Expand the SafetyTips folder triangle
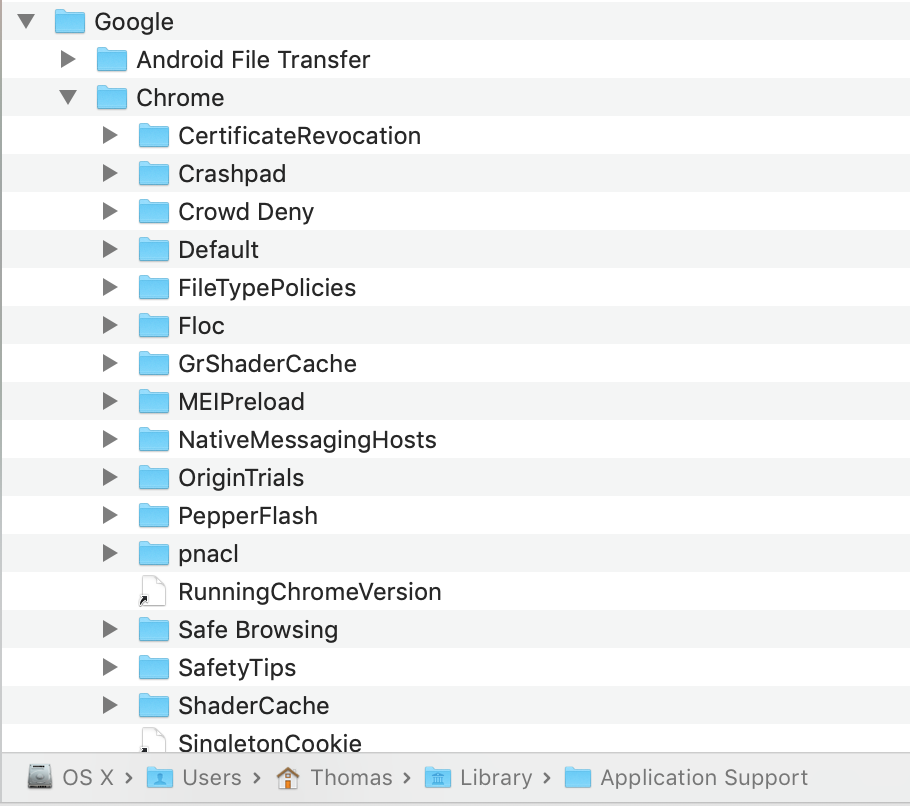The image size is (910, 806). click(x=110, y=667)
